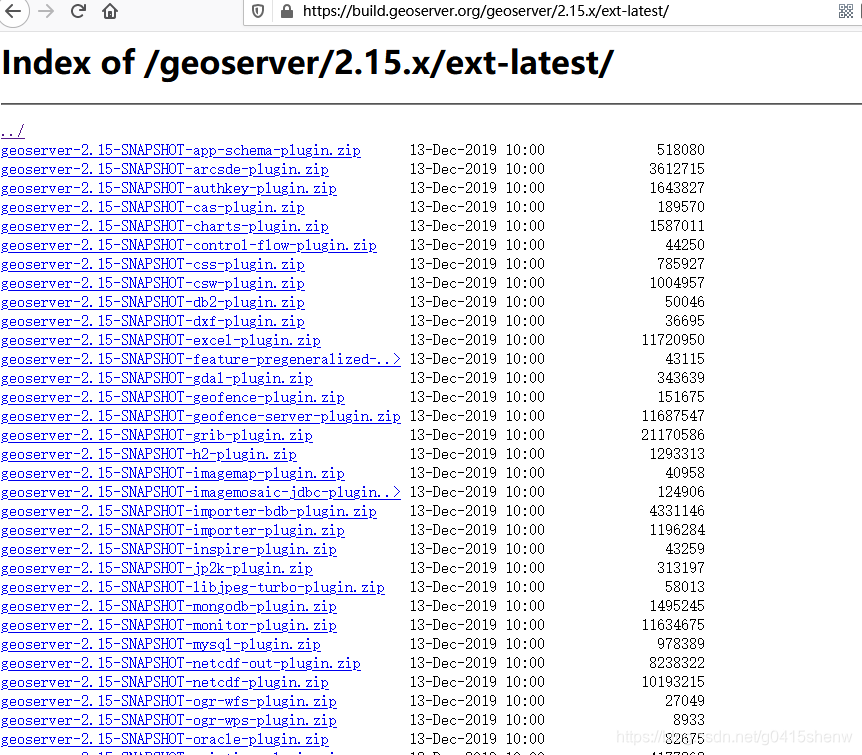Download the grib plugin zip
The image size is (862, 755).
tap(157, 435)
